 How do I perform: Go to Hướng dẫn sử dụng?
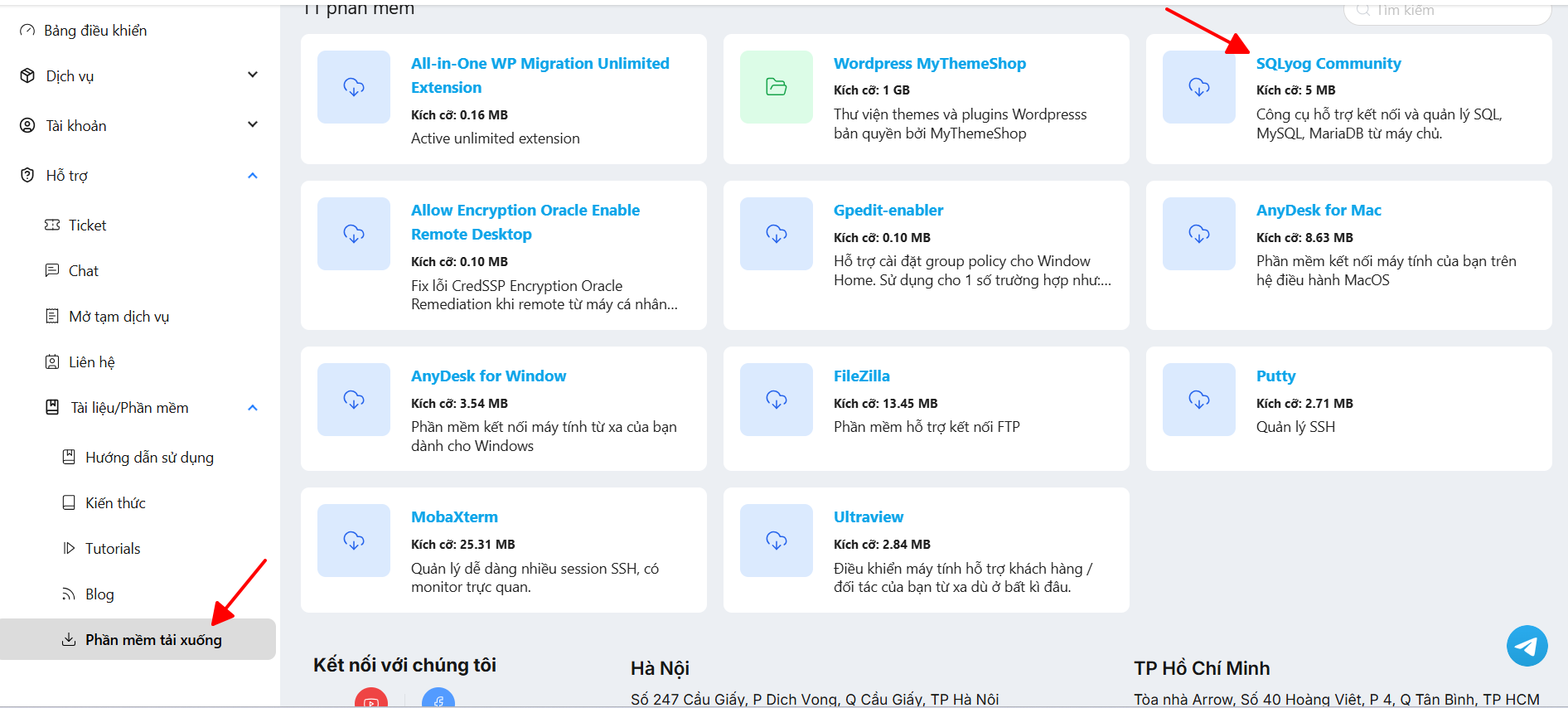click(149, 457)
